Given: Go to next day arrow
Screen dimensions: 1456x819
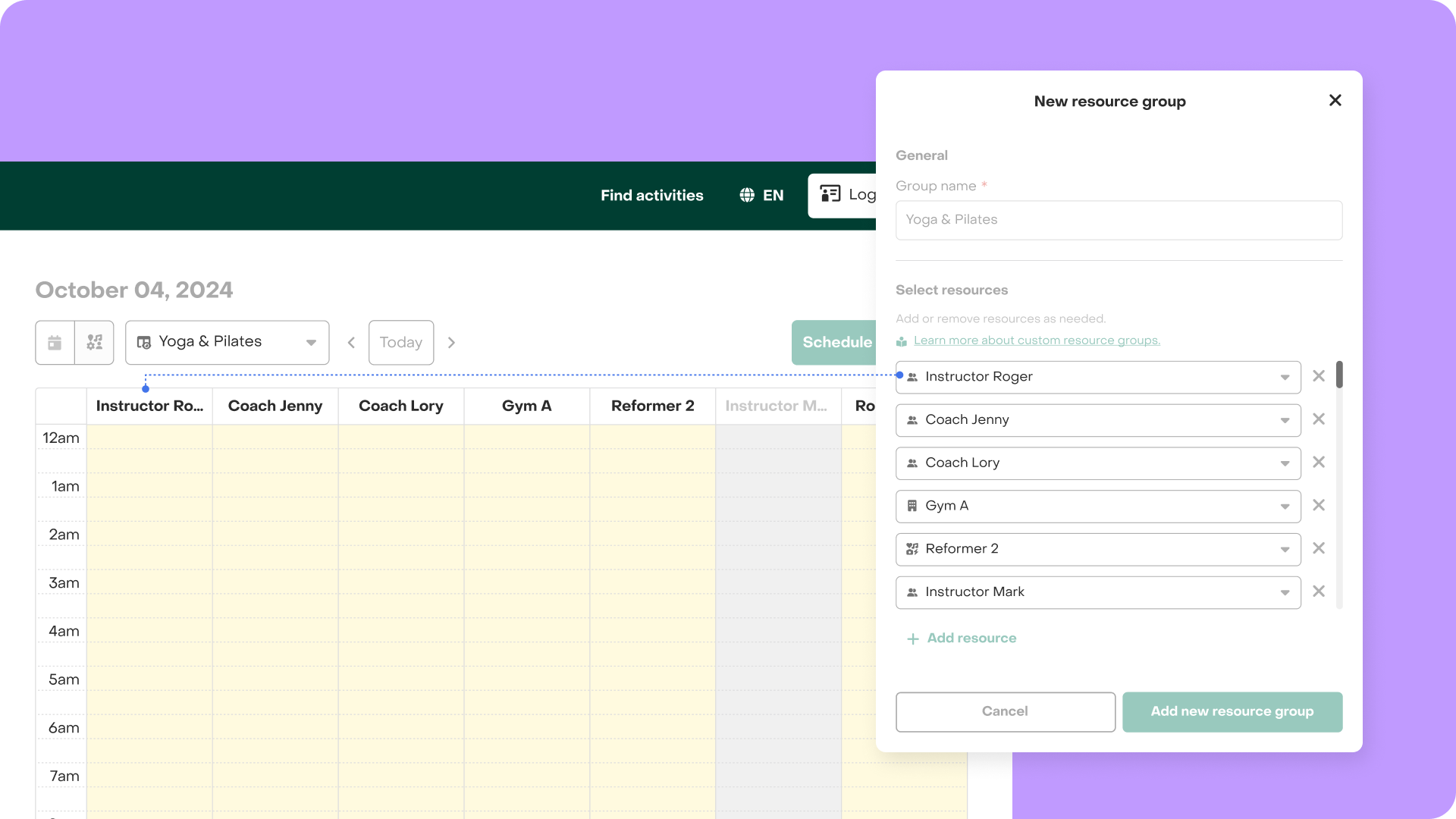Looking at the screenshot, I should point(451,343).
